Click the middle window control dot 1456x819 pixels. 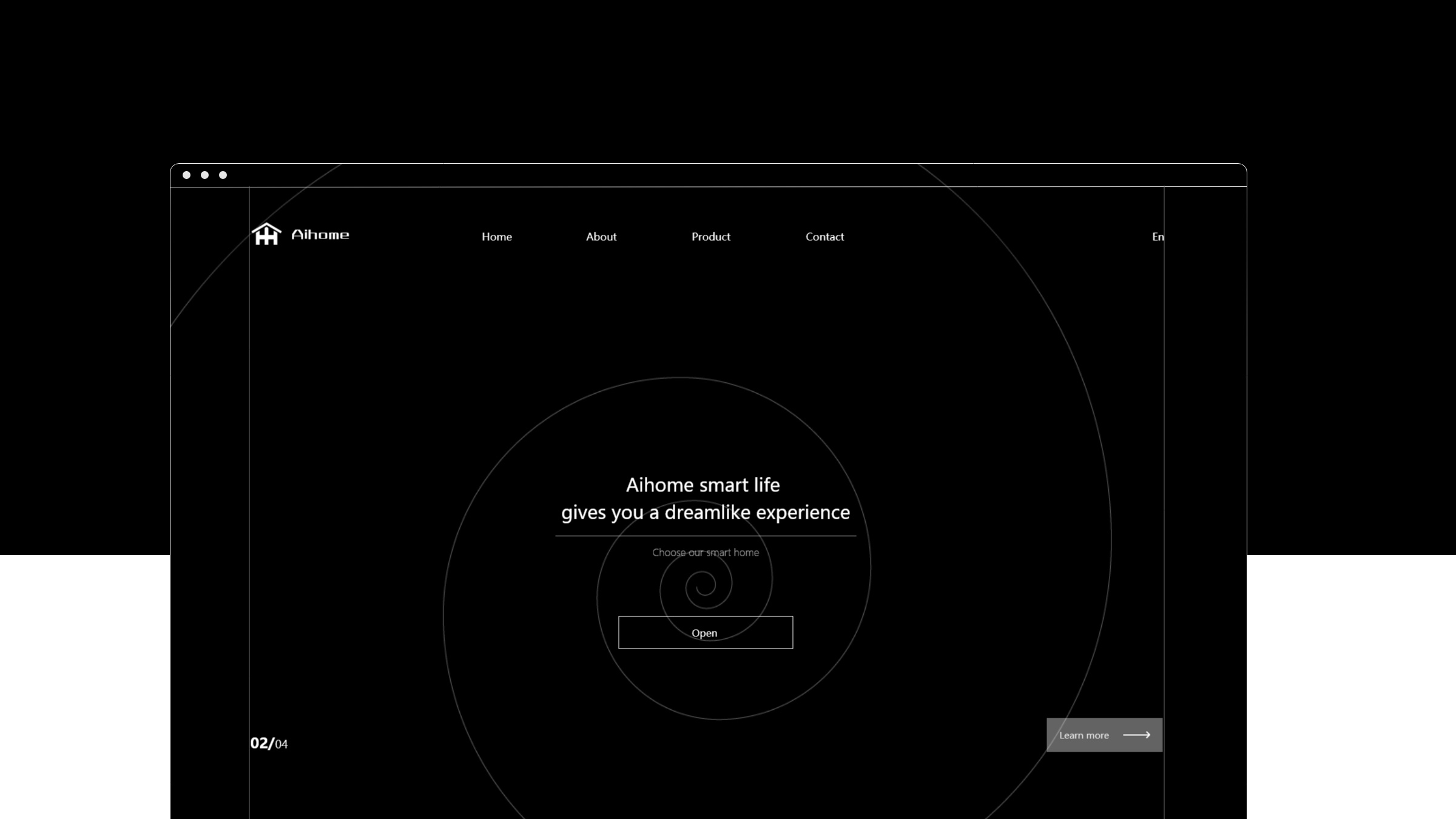pos(205,175)
